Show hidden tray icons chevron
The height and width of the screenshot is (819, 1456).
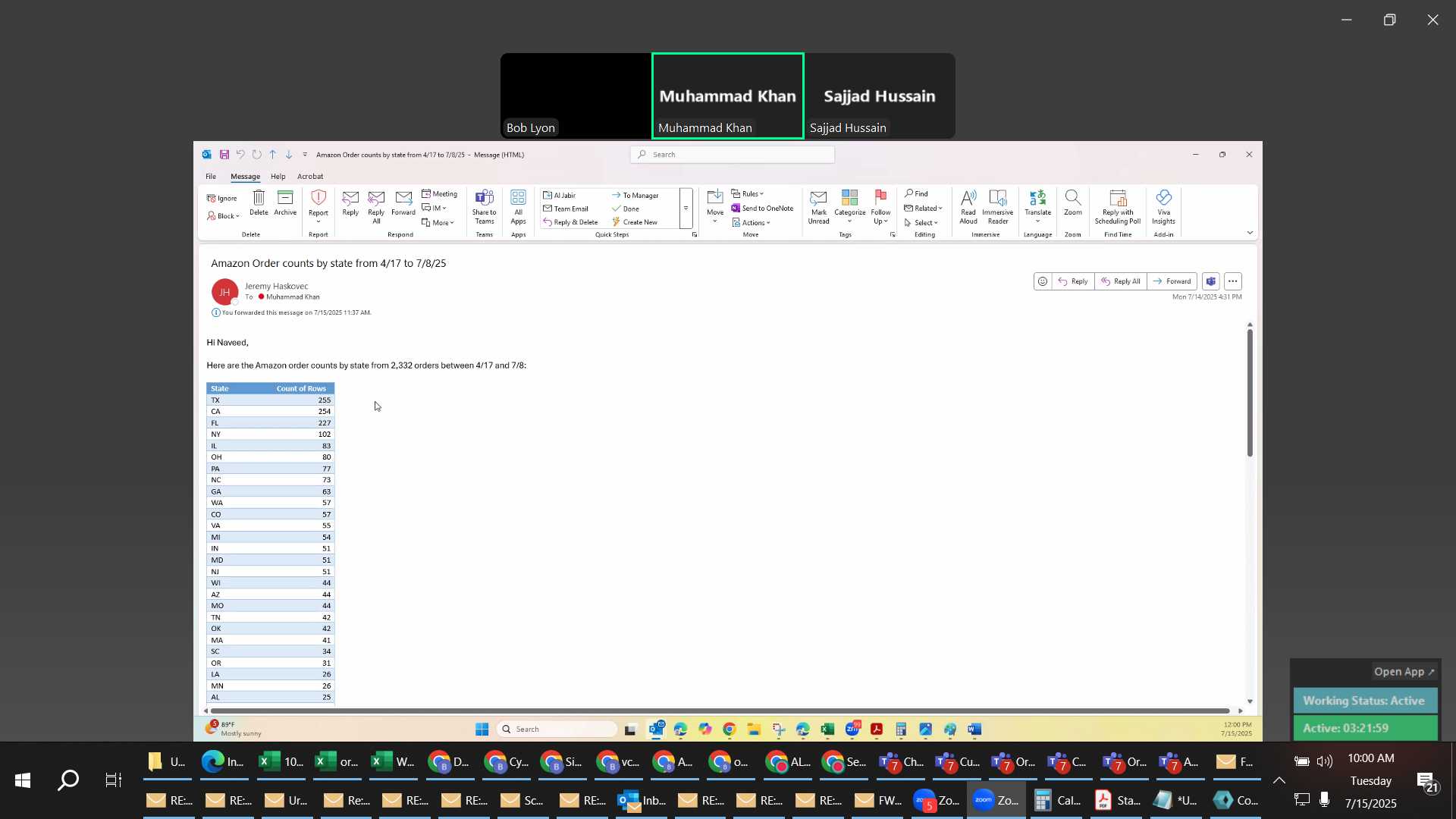point(1279,780)
